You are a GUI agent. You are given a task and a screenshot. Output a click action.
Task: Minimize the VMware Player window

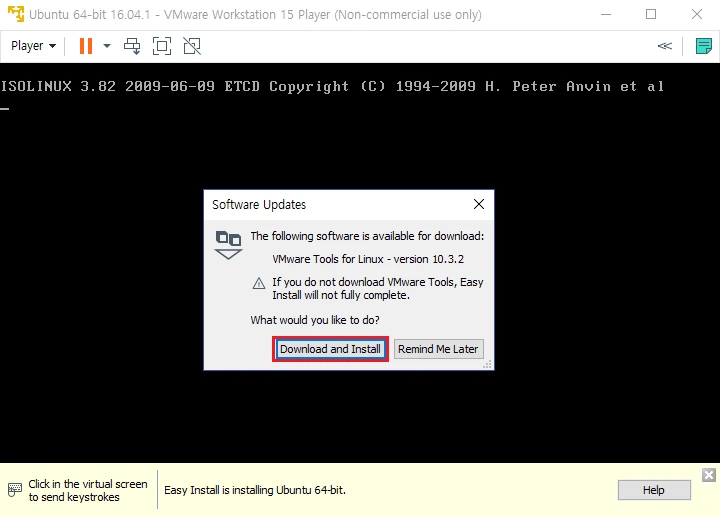606,14
